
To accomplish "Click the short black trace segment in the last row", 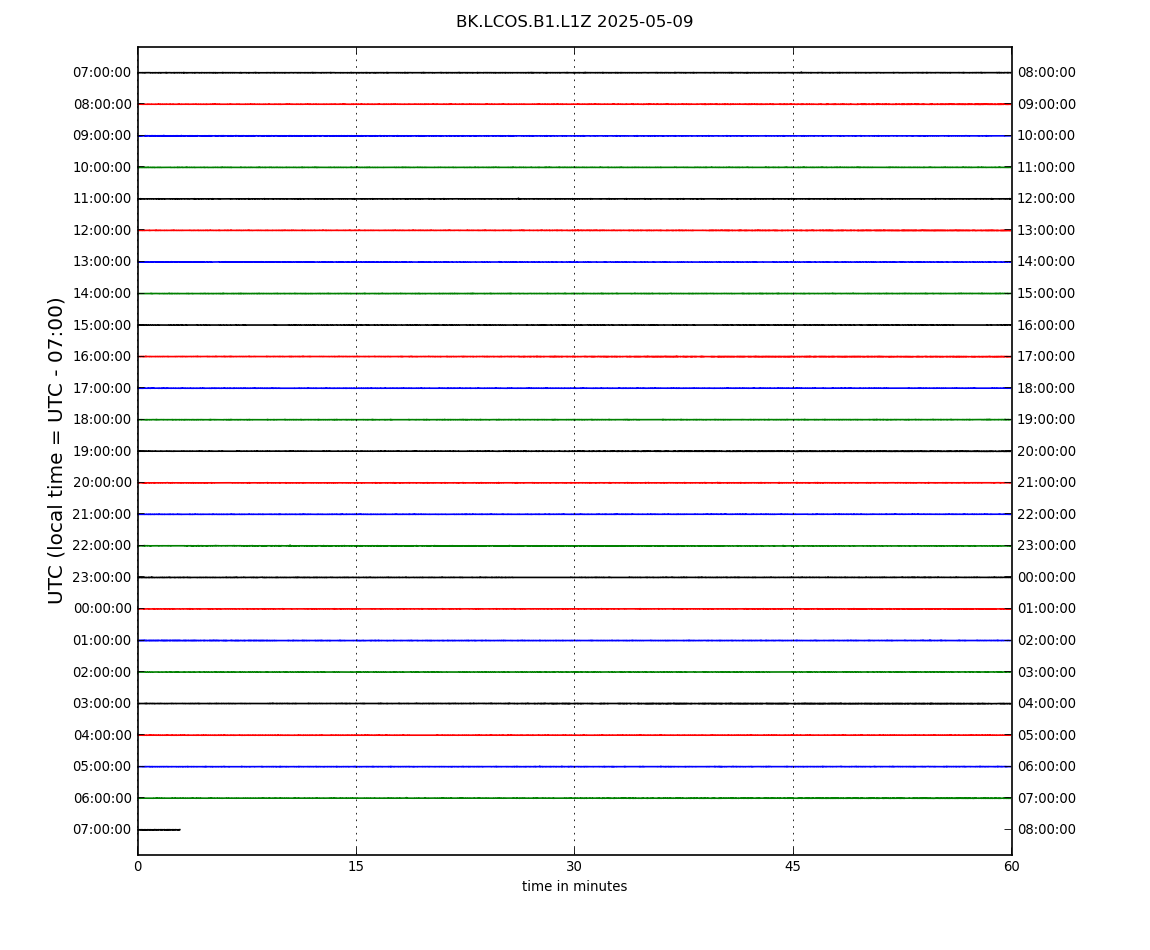I will pyautogui.click(x=159, y=830).
